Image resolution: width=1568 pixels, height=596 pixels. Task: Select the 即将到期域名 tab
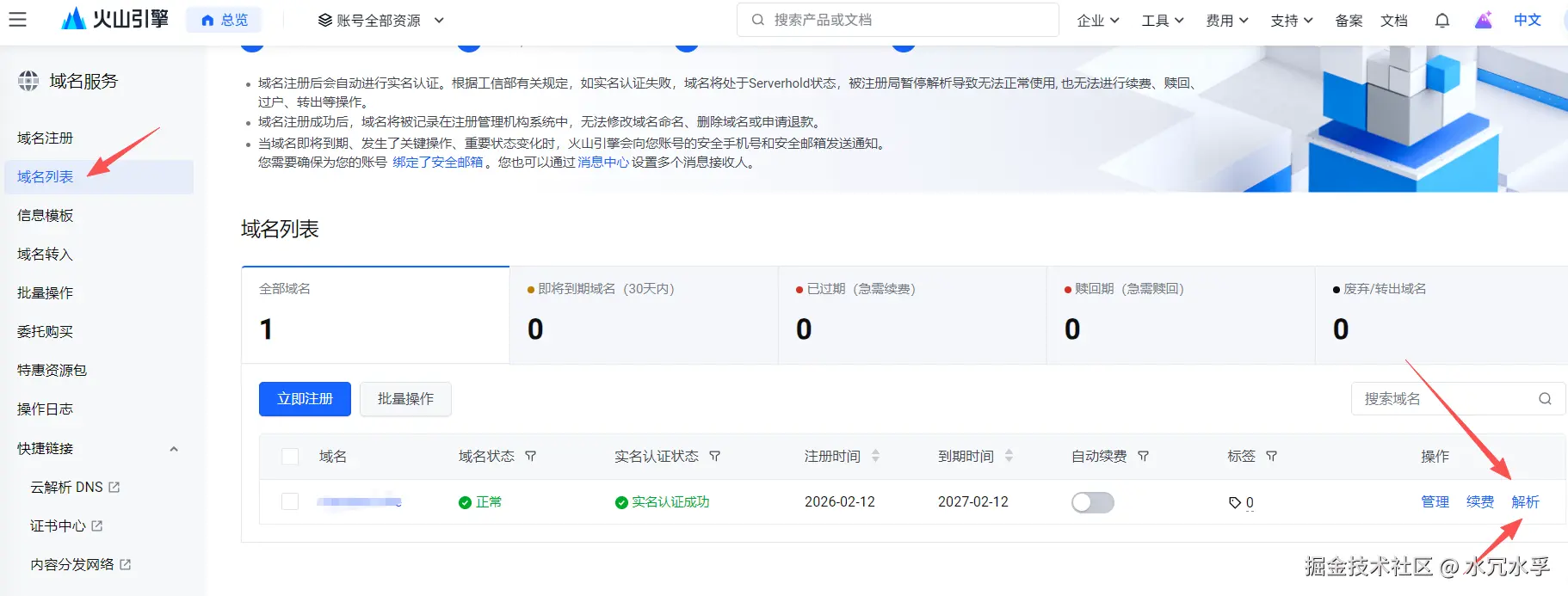[644, 315]
